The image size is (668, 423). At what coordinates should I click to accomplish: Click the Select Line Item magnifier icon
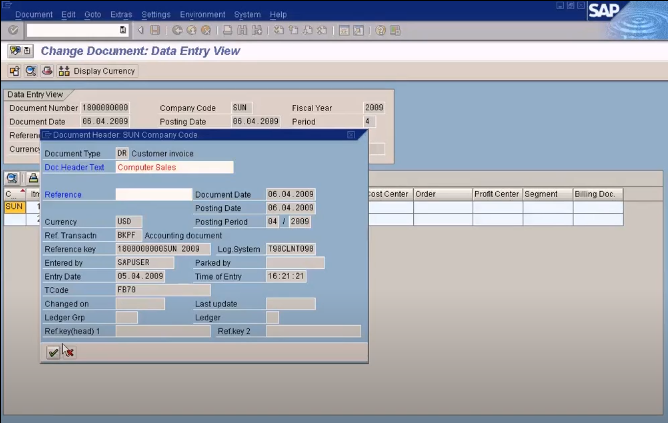point(31,71)
